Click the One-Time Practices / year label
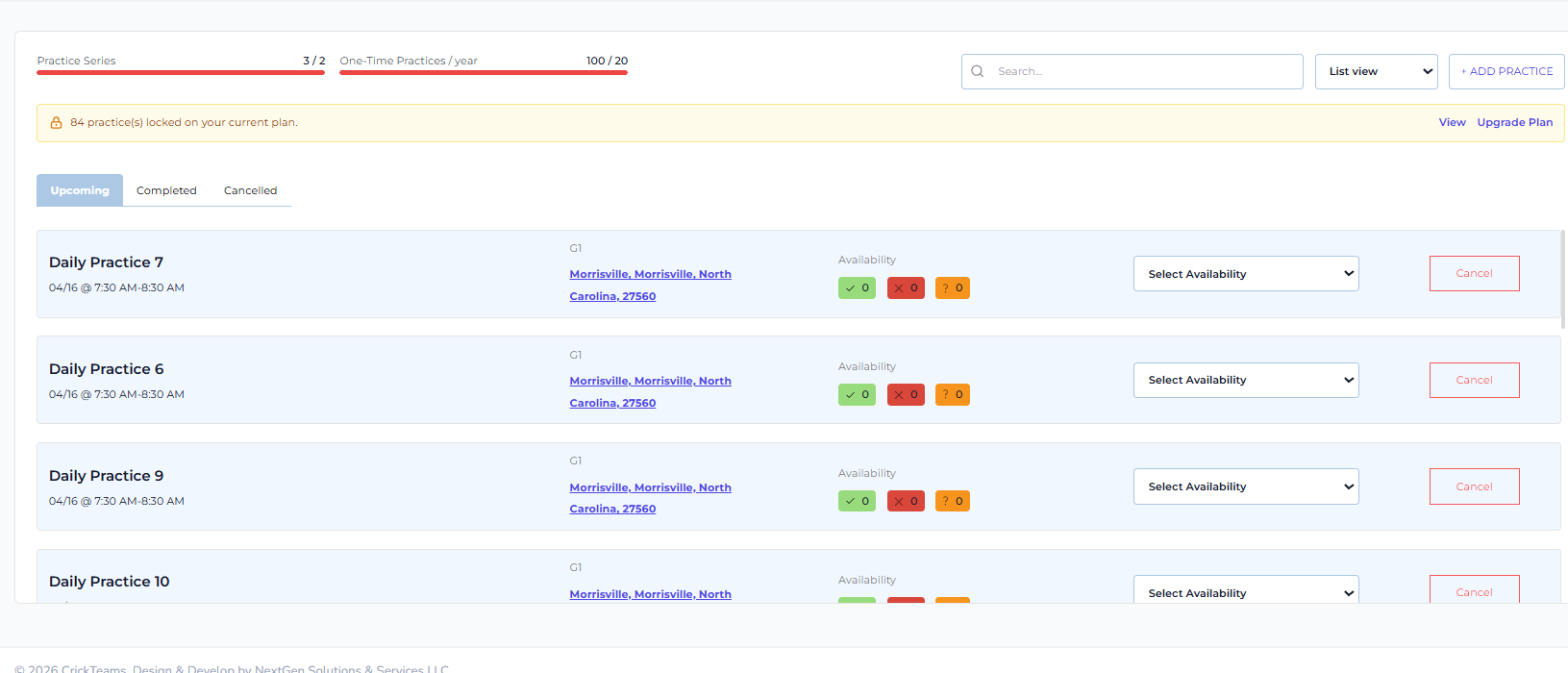Image resolution: width=1568 pixels, height=673 pixels. coord(409,61)
